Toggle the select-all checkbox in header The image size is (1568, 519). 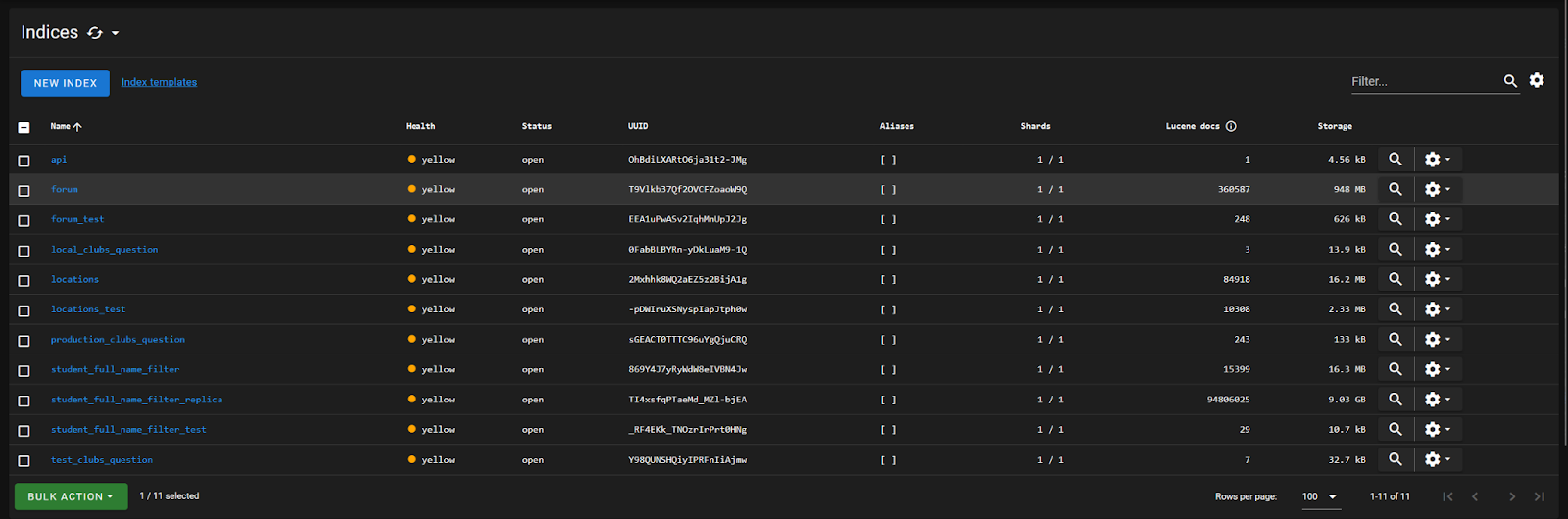24,127
